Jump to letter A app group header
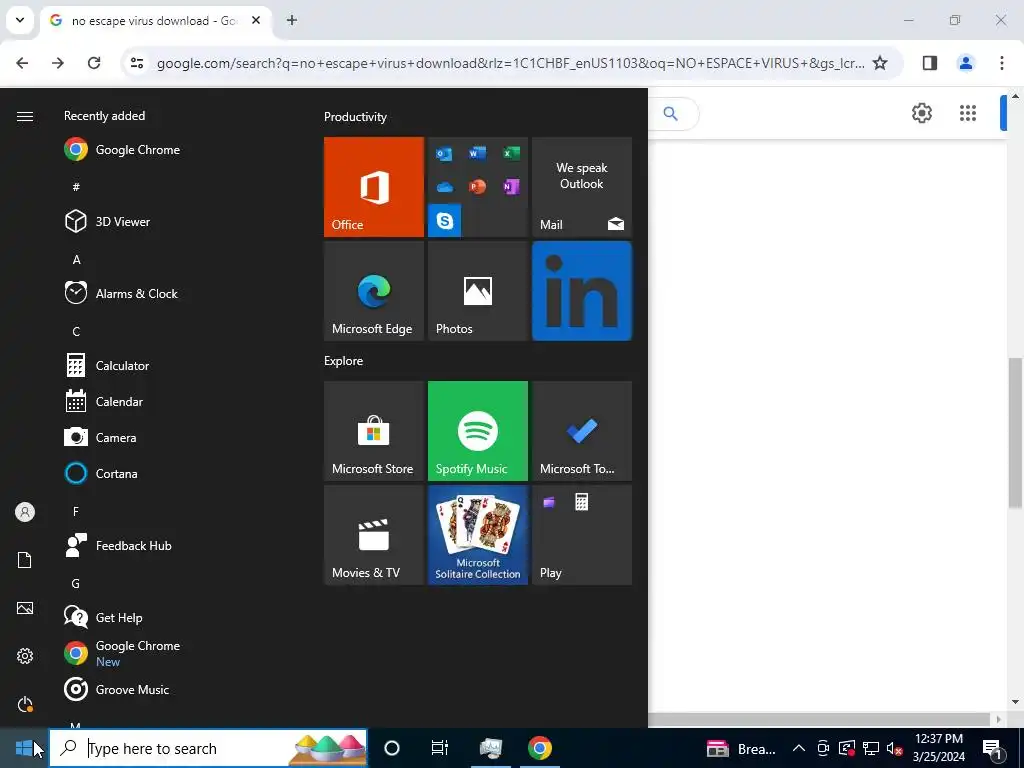The height and width of the screenshot is (768, 1024). [76, 259]
